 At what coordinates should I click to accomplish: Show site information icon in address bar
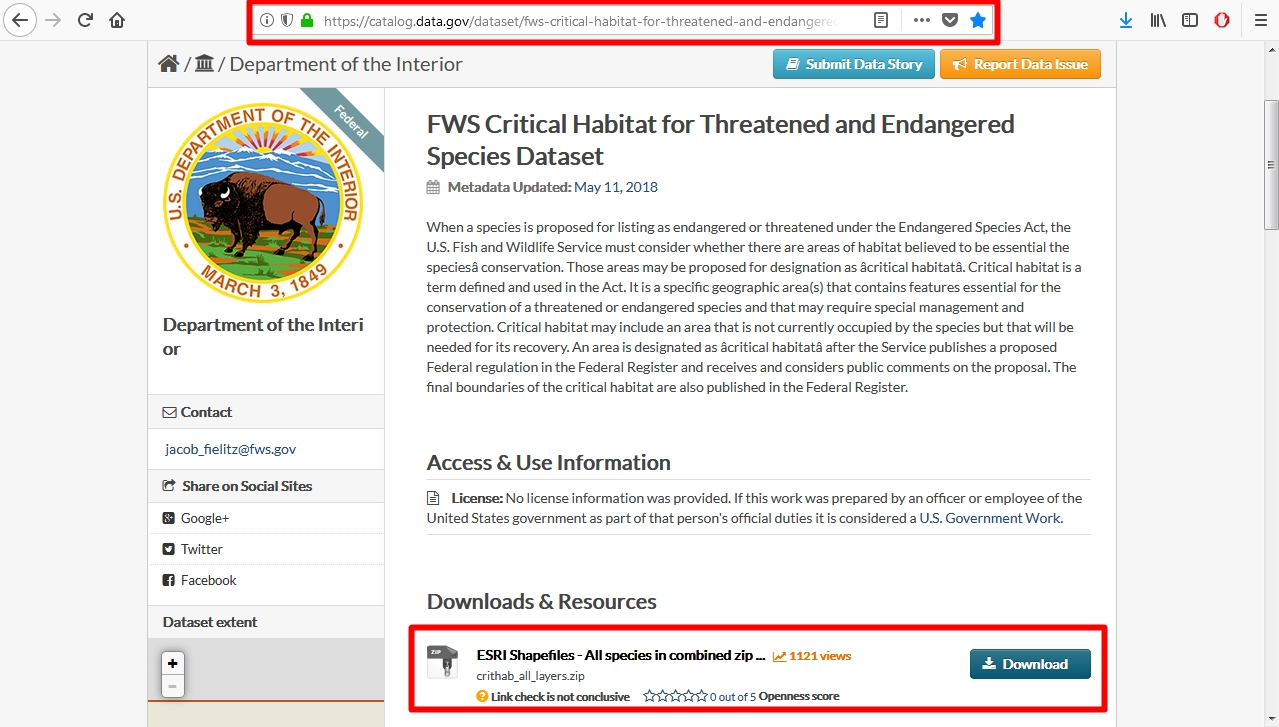coord(267,20)
